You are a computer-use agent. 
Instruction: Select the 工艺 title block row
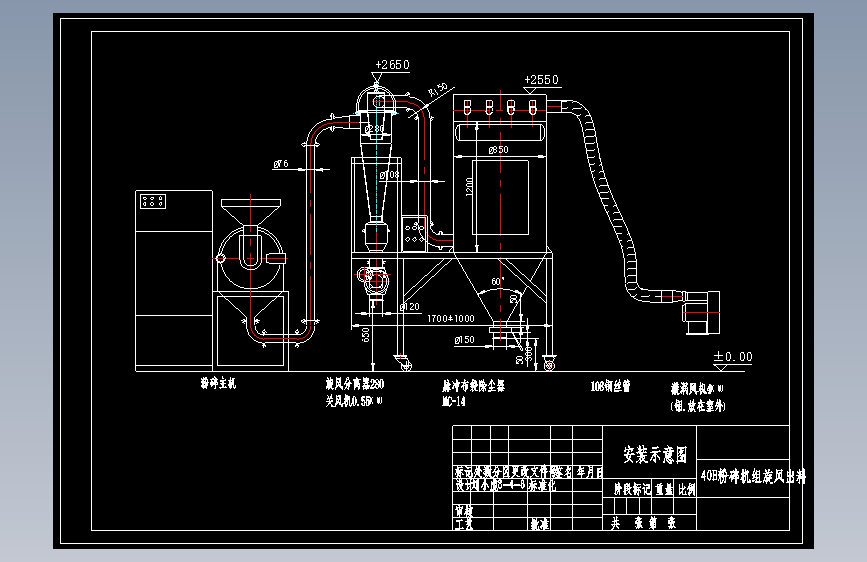[x=463, y=523]
